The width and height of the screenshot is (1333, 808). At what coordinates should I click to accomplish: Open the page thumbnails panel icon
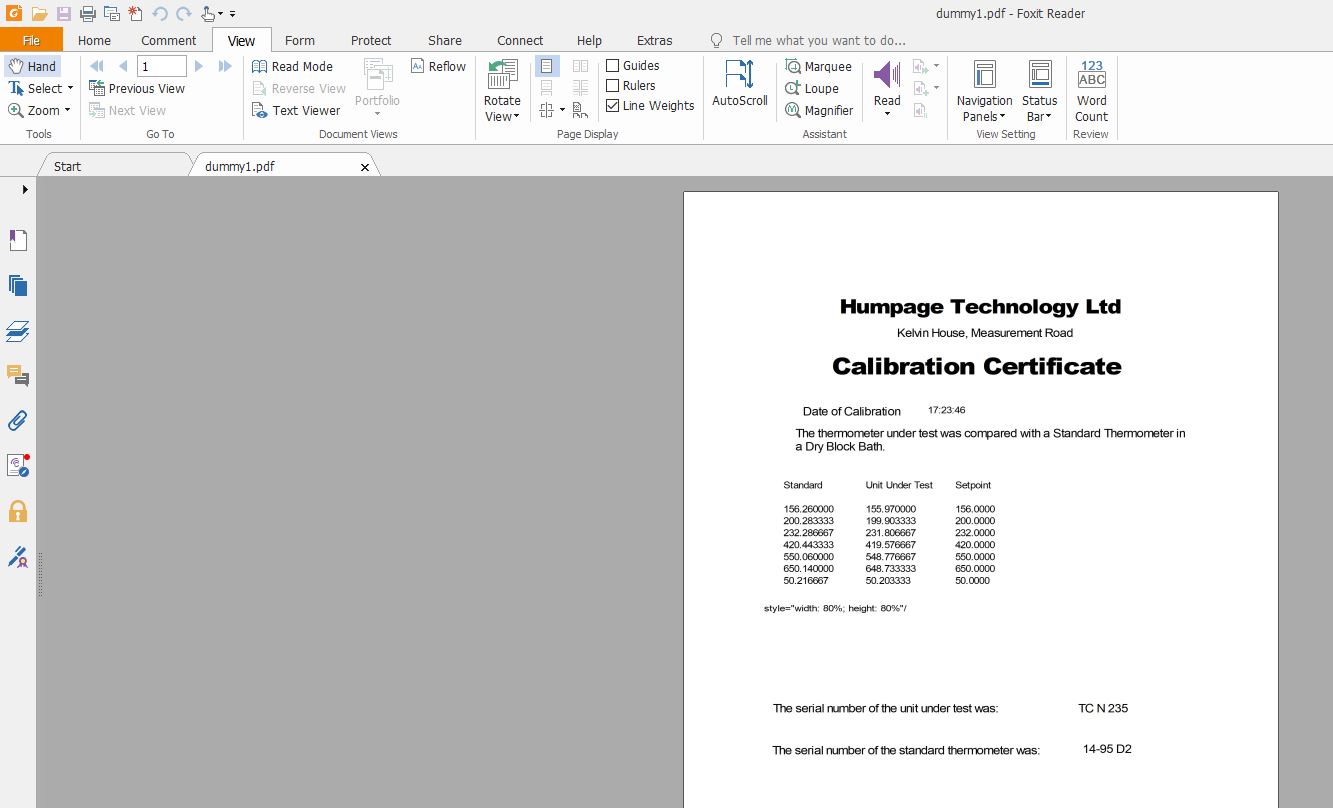[18, 286]
